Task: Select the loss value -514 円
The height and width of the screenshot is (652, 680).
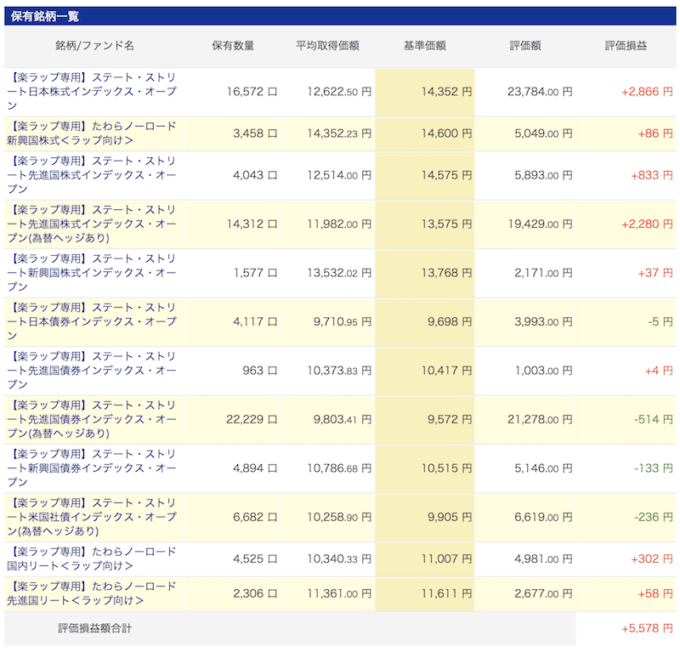Action: (x=653, y=419)
